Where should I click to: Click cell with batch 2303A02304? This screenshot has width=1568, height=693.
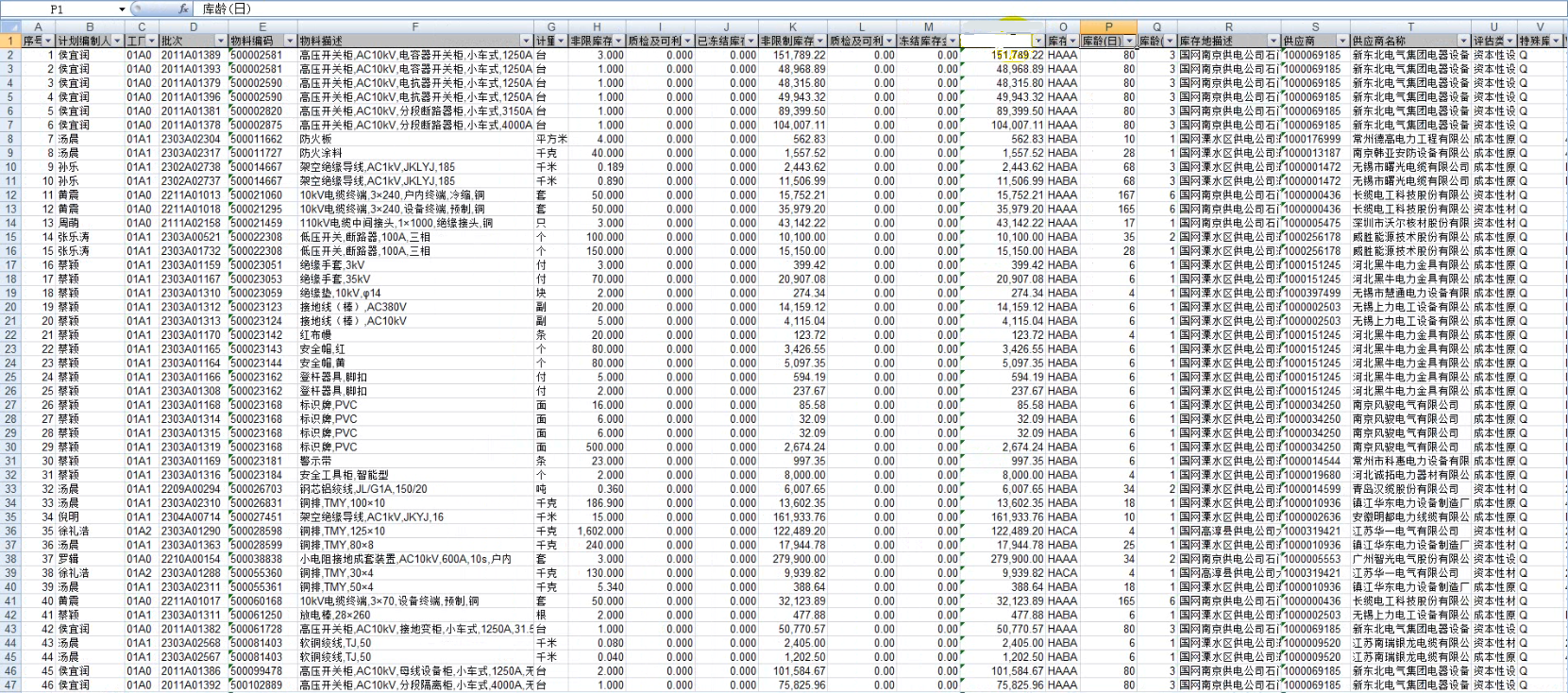(192, 139)
